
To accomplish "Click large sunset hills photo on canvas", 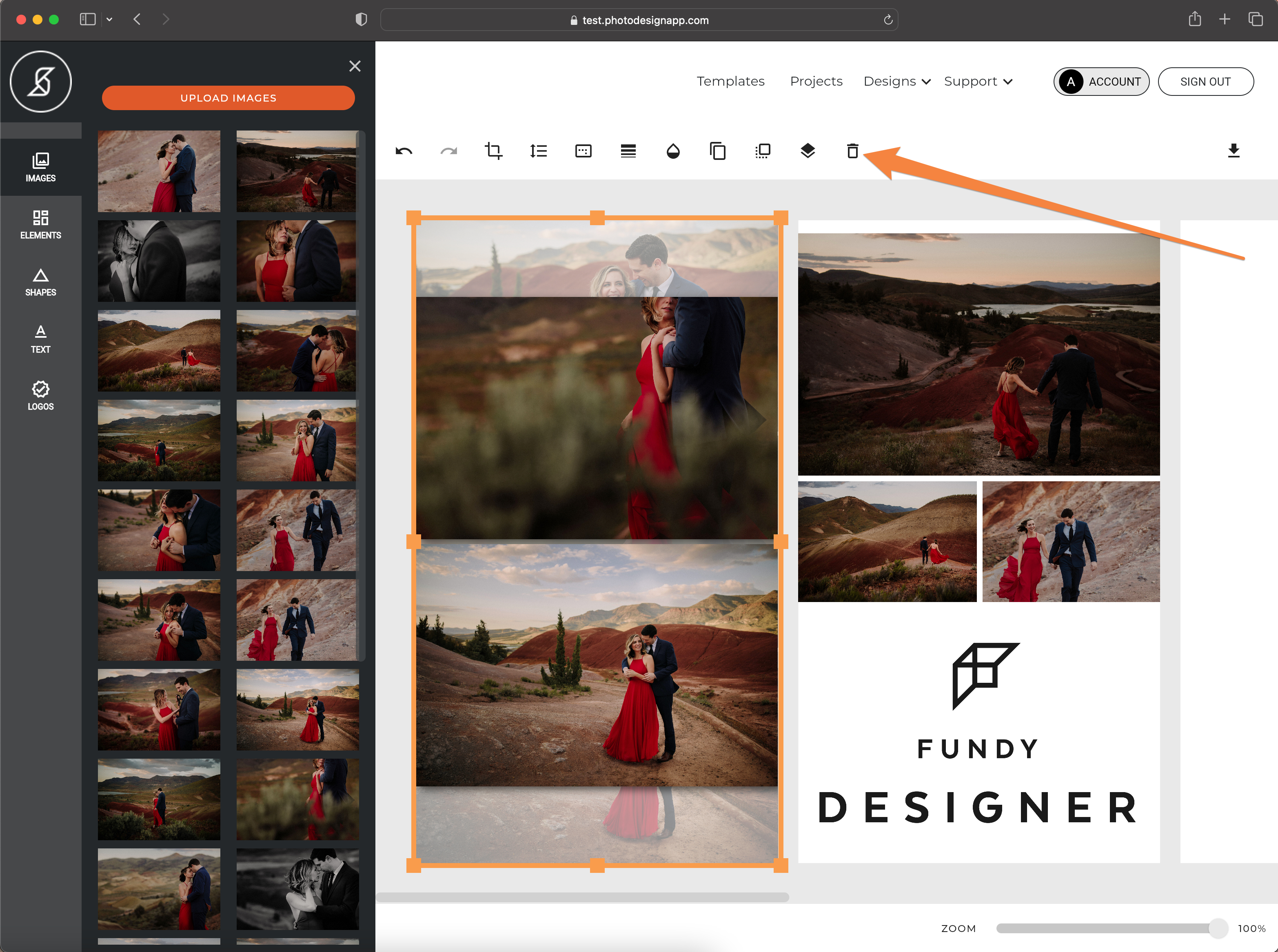I will pyautogui.click(x=978, y=354).
